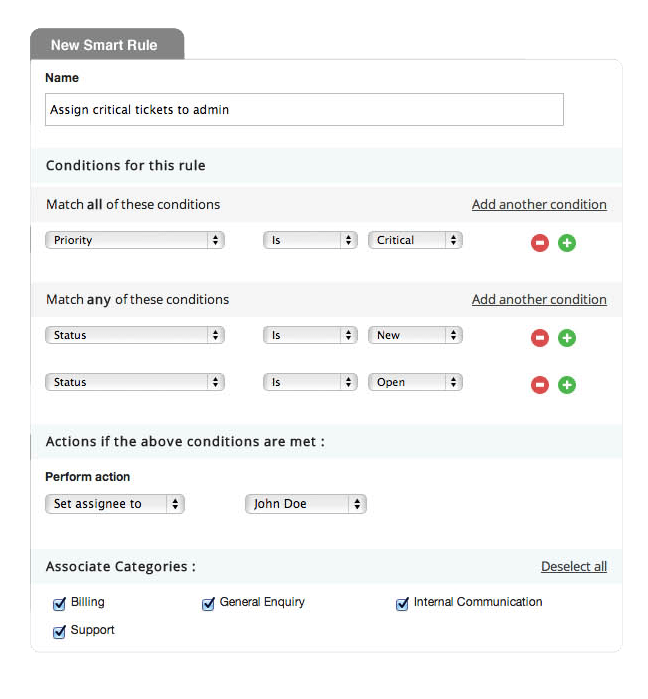Click Add another condition under Match all

[x=539, y=204]
